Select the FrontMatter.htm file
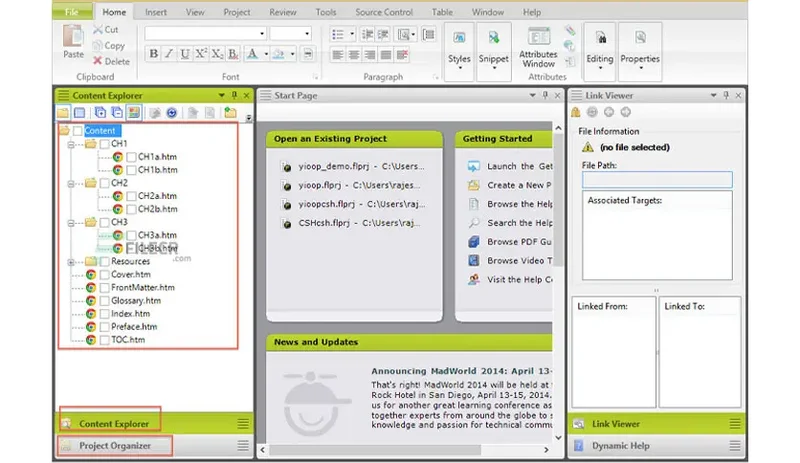This screenshot has width=800, height=463. [x=142, y=287]
